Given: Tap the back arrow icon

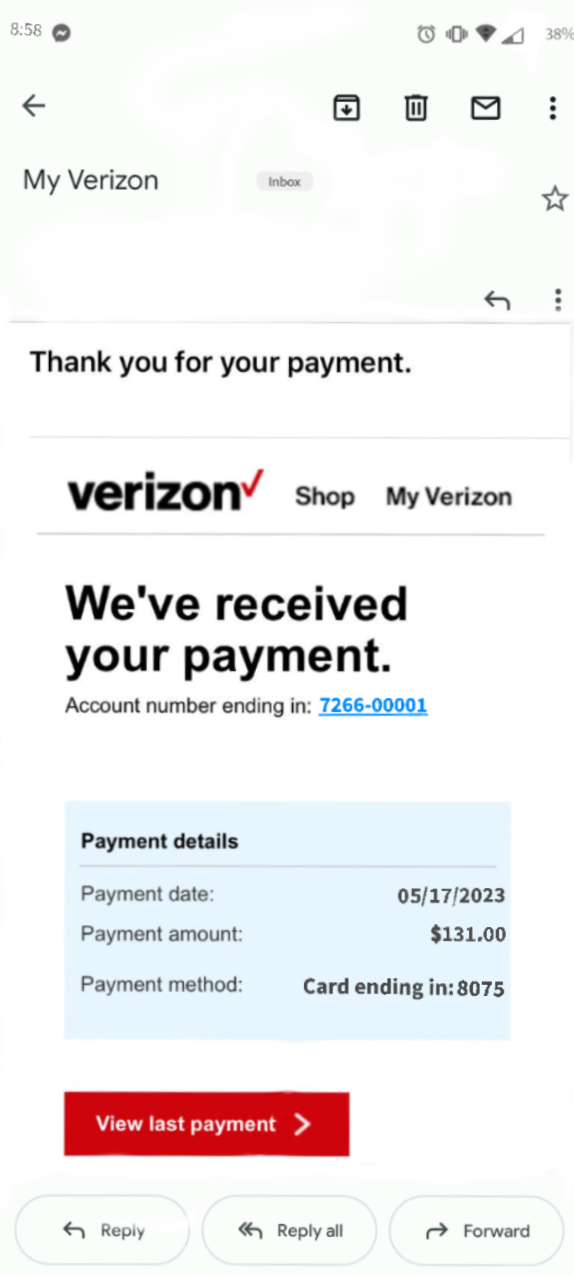Looking at the screenshot, I should (x=34, y=106).
